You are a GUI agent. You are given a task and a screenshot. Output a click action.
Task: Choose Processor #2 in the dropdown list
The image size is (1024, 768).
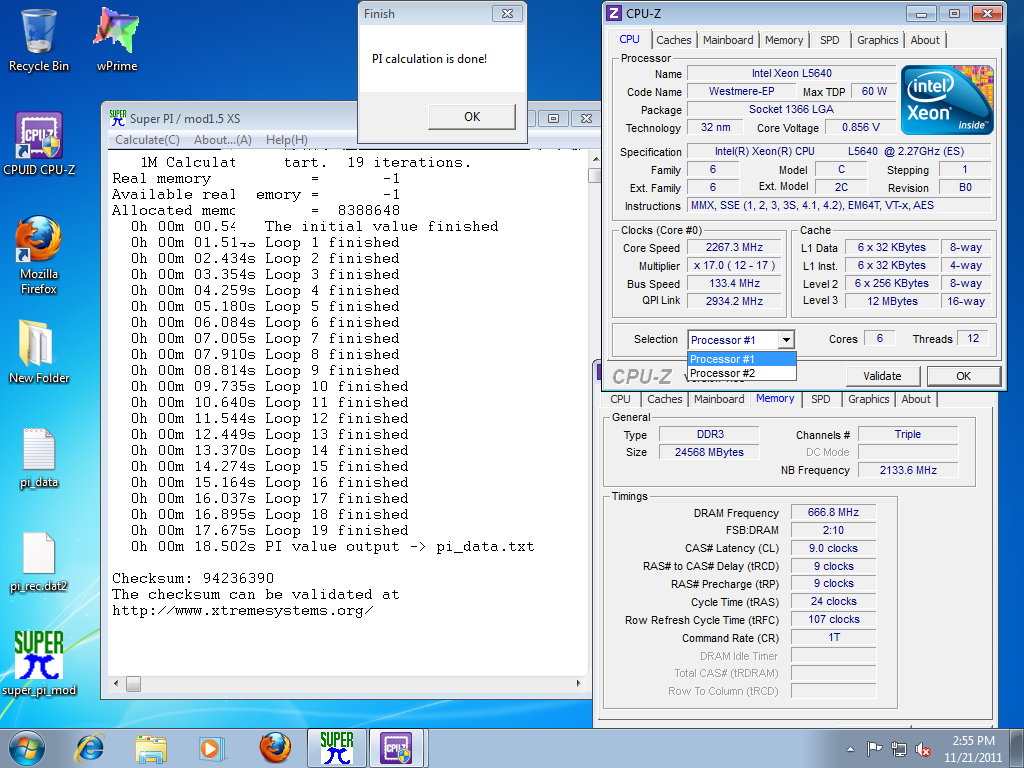741,373
